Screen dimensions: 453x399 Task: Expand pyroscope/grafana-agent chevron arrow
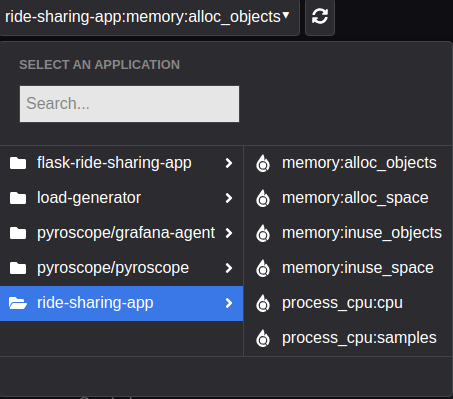[229, 233]
